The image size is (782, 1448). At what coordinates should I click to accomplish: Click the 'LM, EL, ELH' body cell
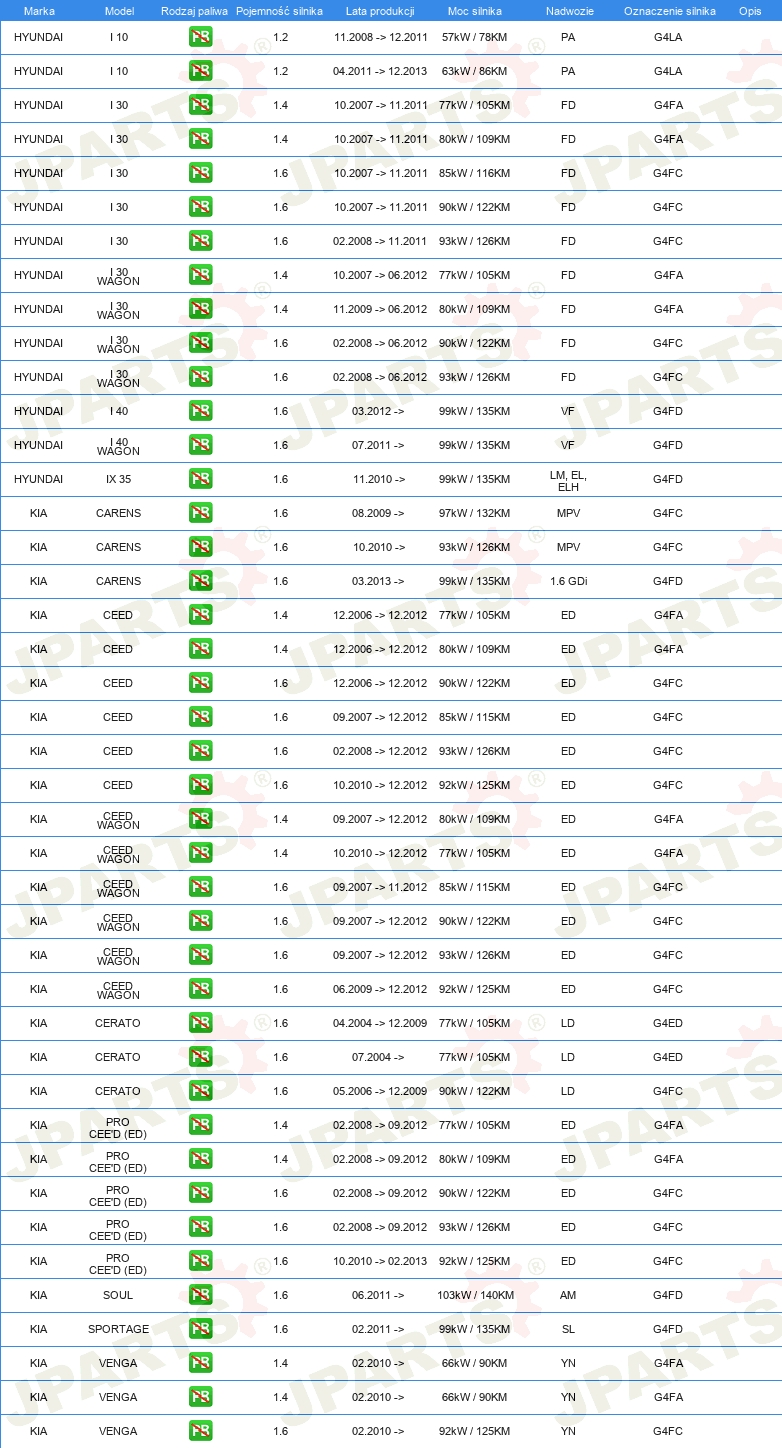point(568,481)
